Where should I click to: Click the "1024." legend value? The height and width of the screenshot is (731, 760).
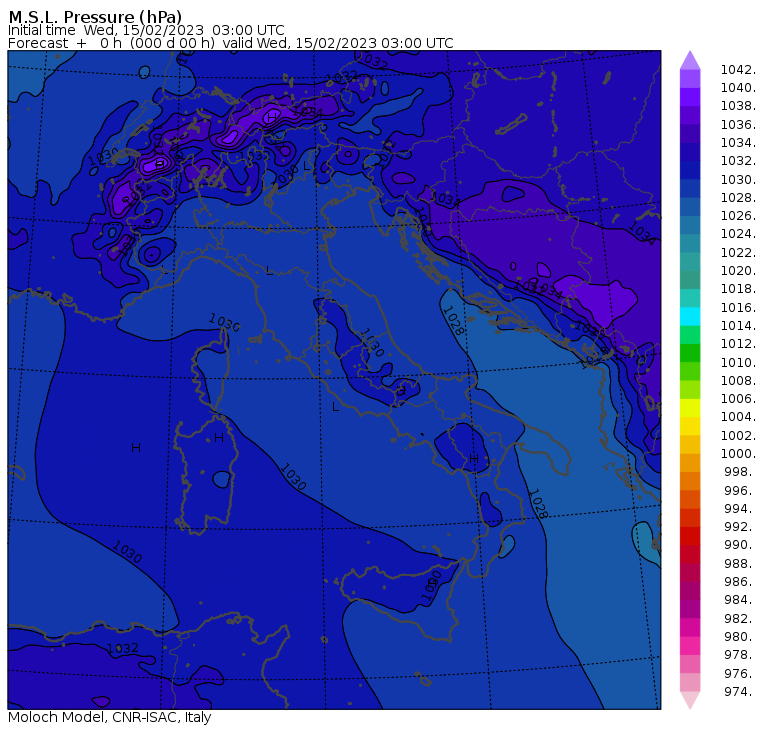[x=738, y=234]
